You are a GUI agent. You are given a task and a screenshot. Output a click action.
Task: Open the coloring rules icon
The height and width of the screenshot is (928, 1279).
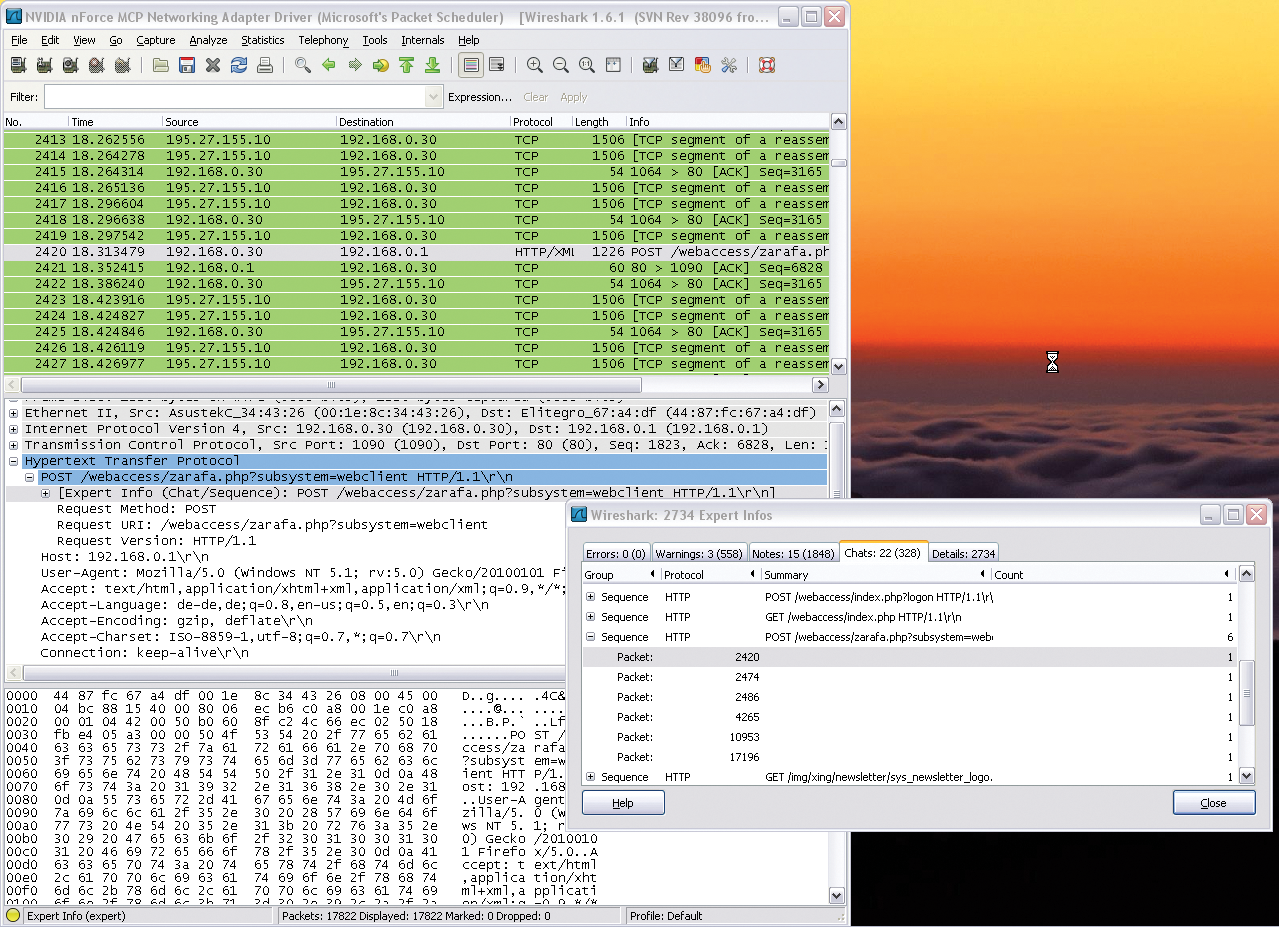(x=702, y=65)
